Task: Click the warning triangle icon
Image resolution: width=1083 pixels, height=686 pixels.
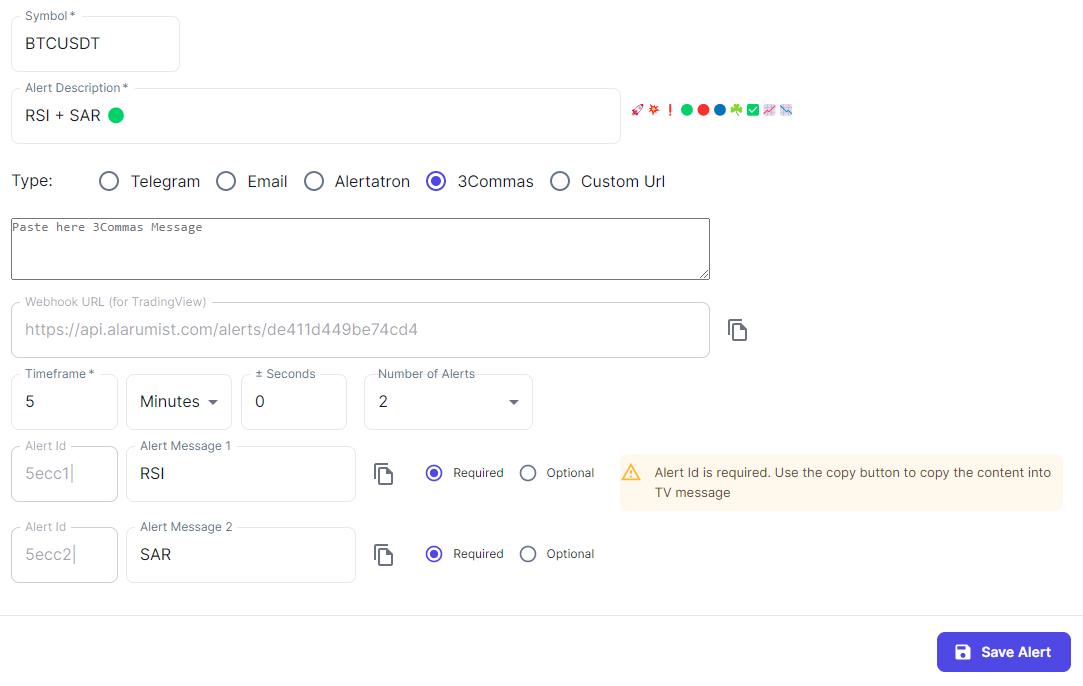Action: pyautogui.click(x=631, y=473)
